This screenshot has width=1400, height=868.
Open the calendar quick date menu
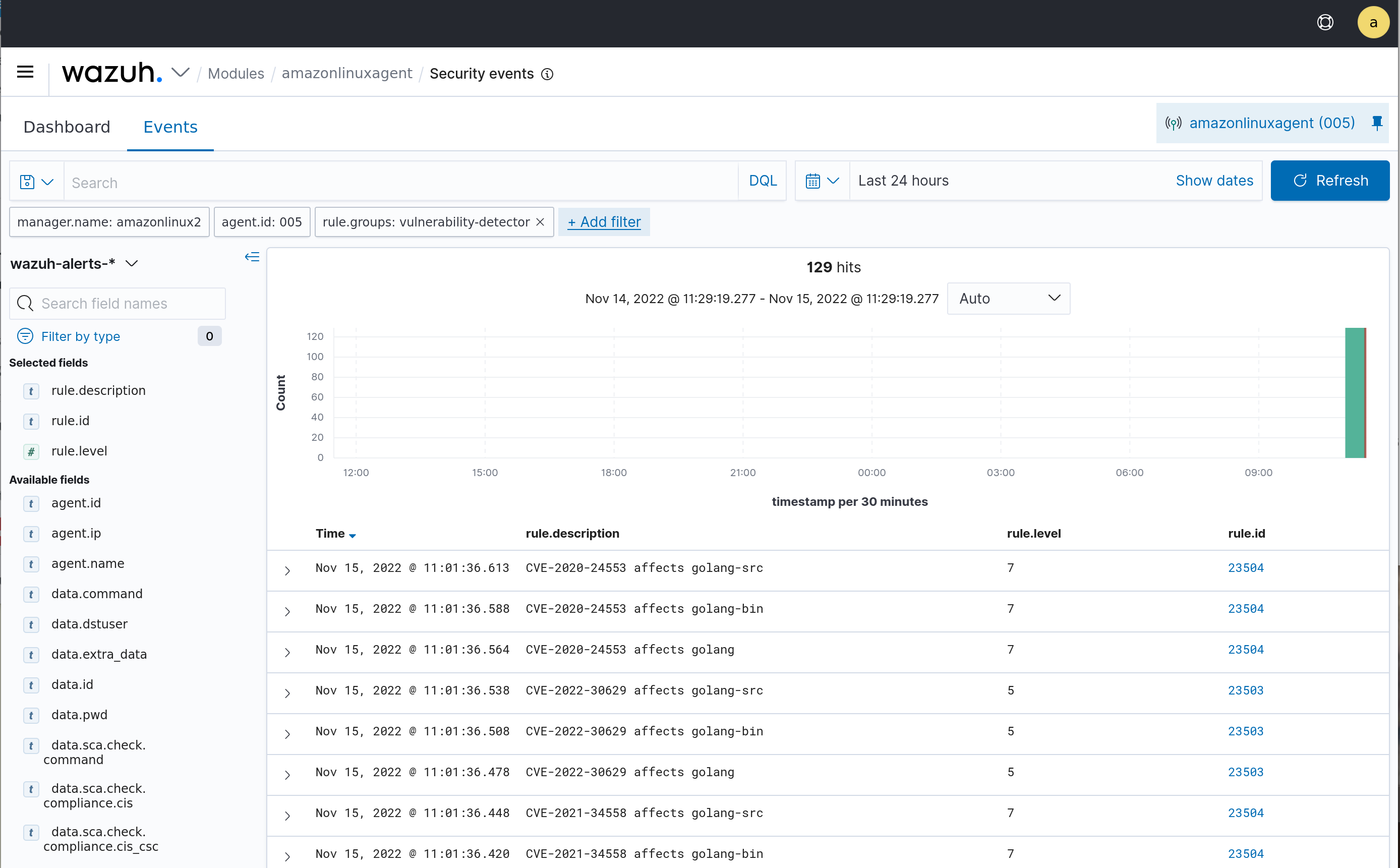tap(822, 181)
